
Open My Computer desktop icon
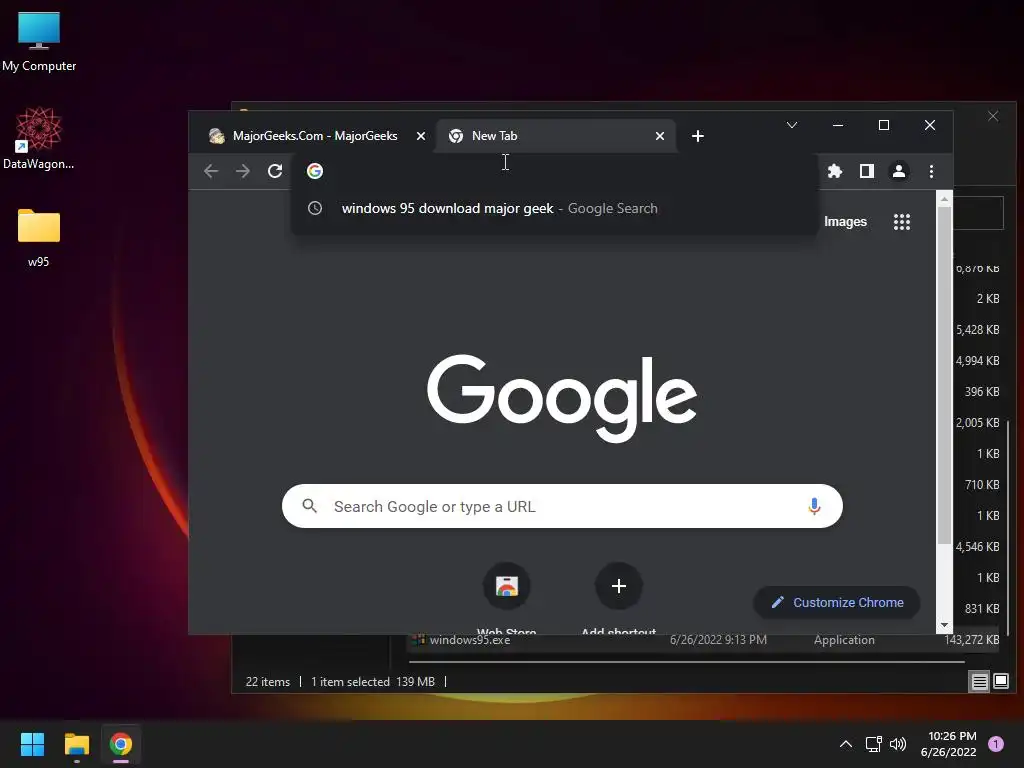coord(39,42)
